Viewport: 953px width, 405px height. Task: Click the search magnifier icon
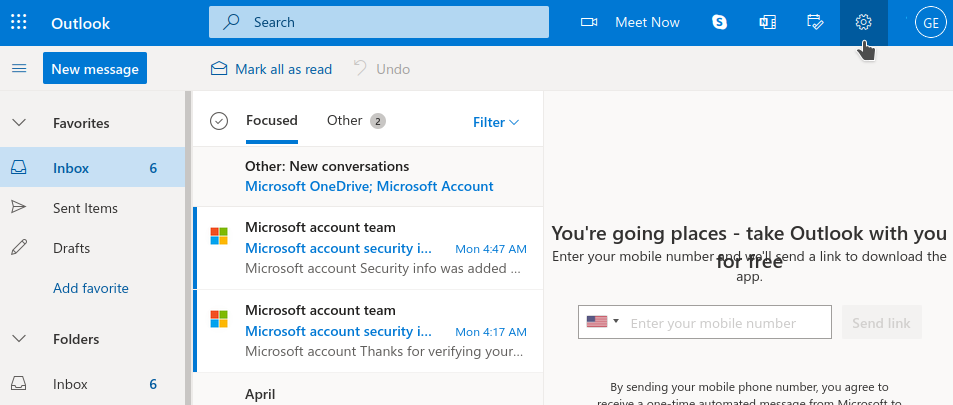pos(231,22)
